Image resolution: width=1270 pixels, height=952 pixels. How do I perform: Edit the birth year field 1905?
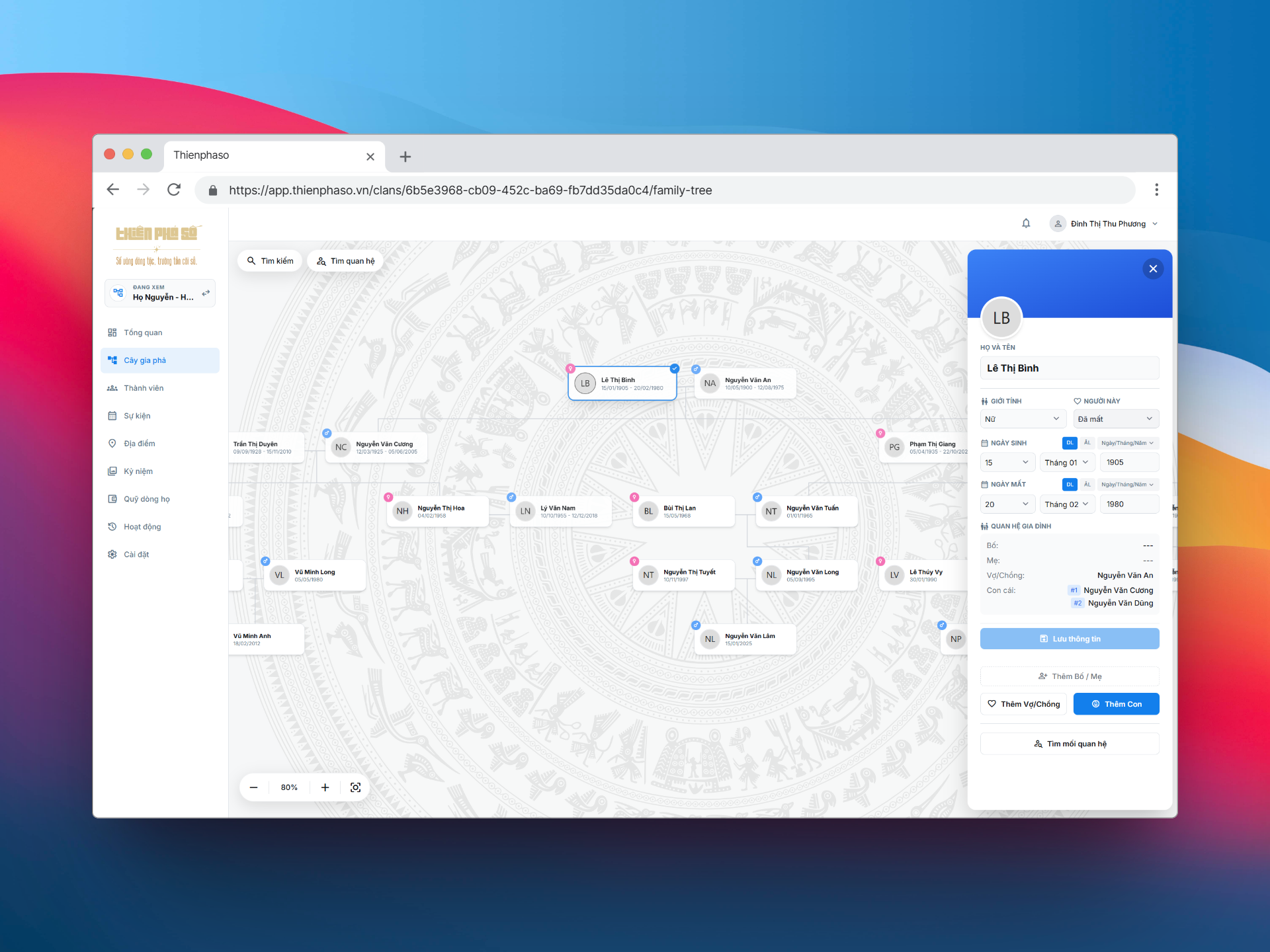point(1129,462)
